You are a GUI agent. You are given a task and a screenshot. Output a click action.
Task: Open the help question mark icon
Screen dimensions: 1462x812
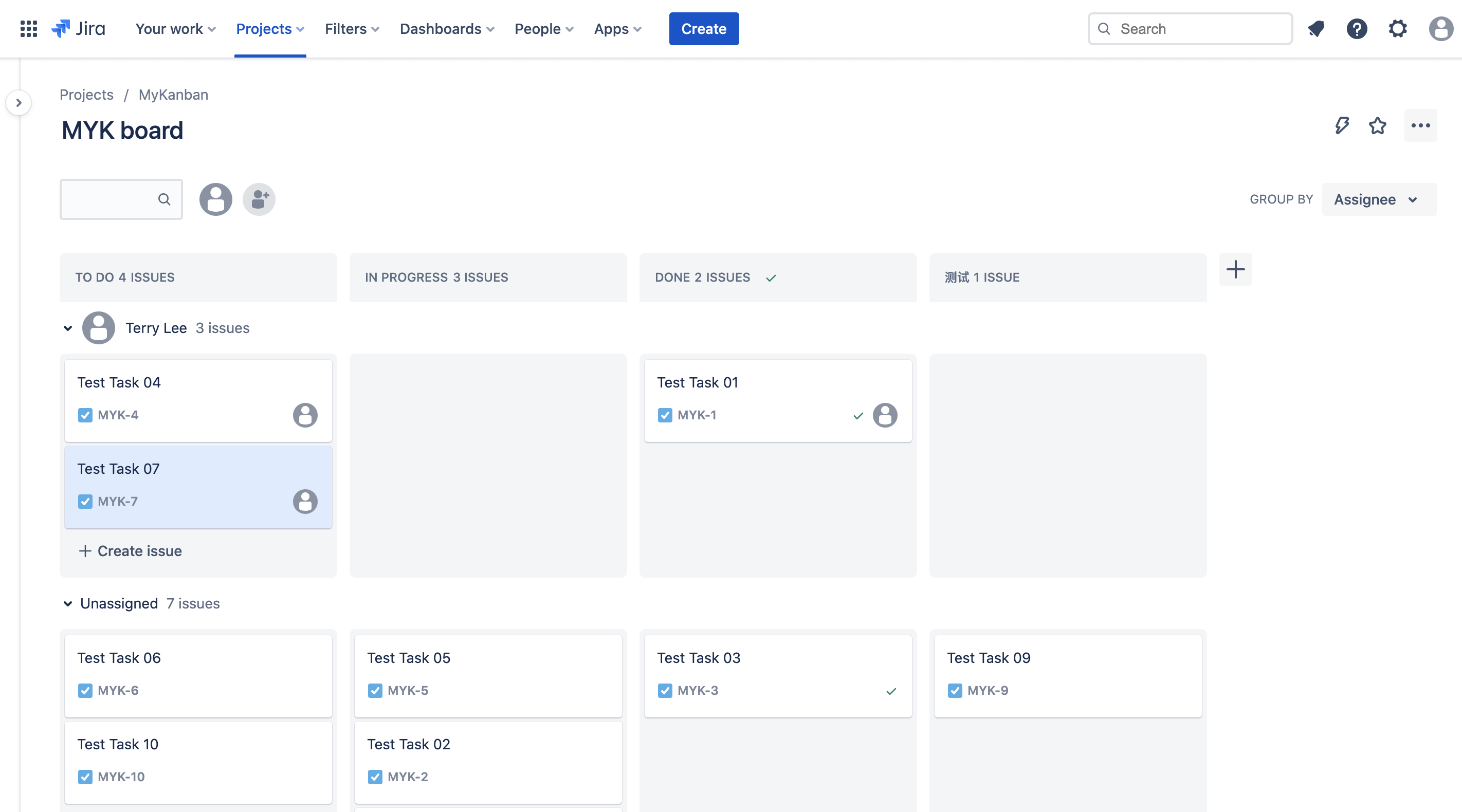[1357, 28]
